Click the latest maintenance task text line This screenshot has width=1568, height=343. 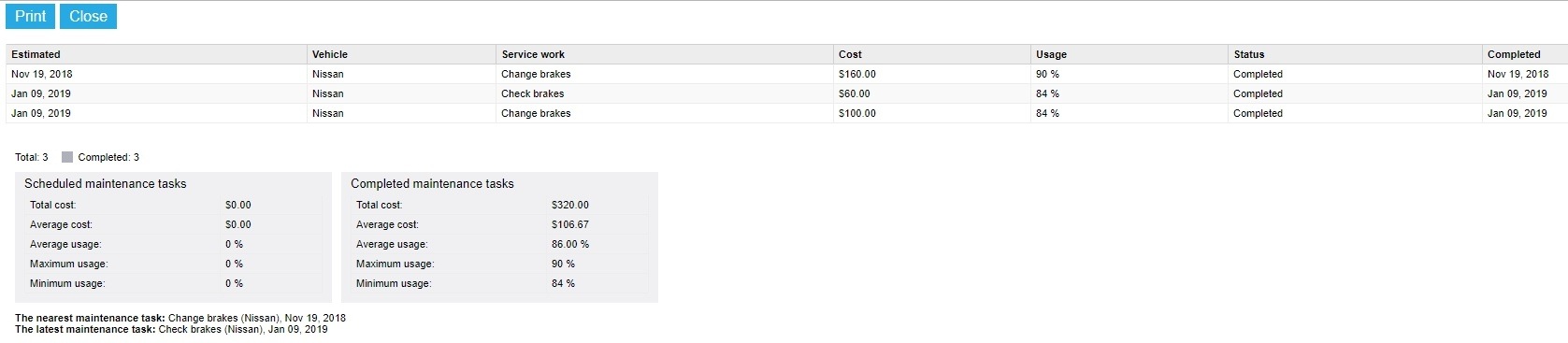pyautogui.click(x=171, y=330)
